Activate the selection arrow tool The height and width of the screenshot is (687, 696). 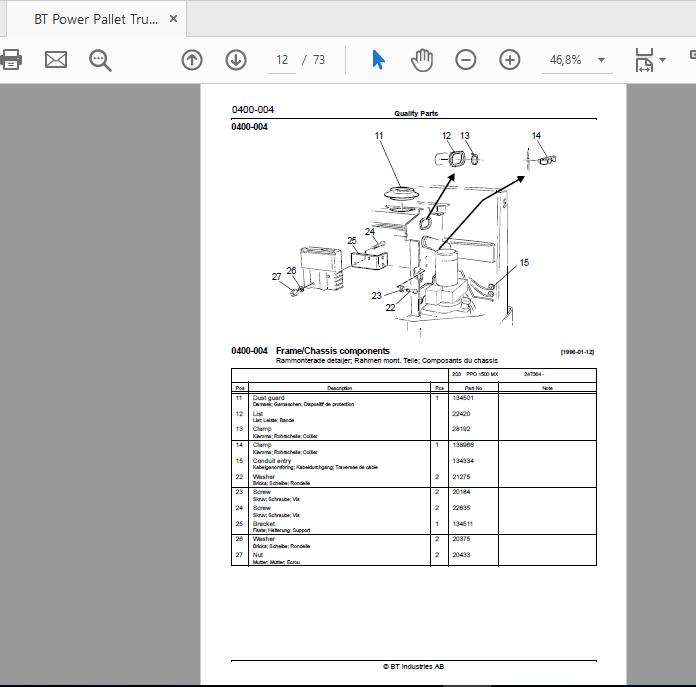(378, 60)
